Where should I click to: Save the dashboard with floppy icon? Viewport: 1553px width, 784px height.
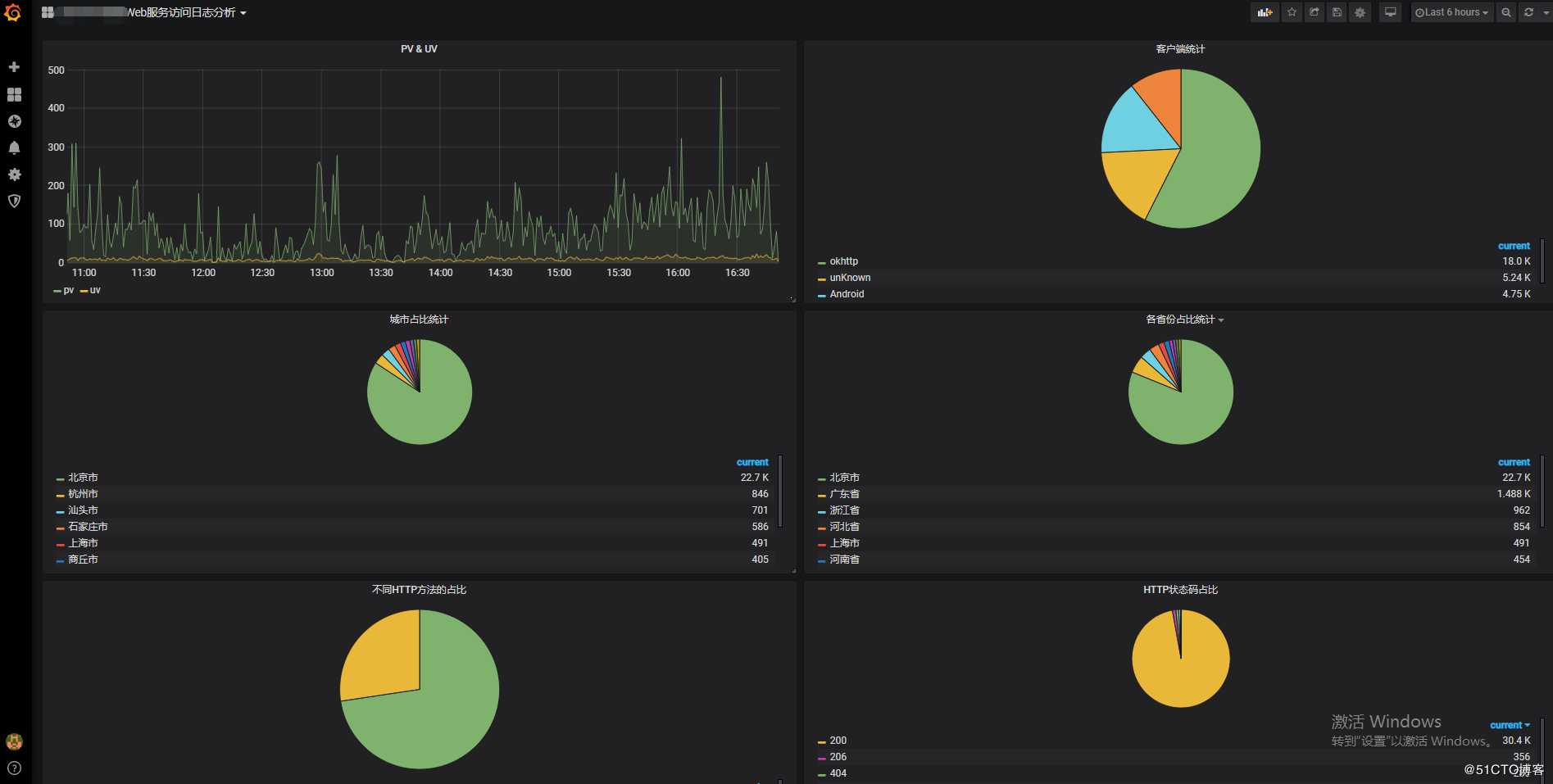(x=1337, y=12)
